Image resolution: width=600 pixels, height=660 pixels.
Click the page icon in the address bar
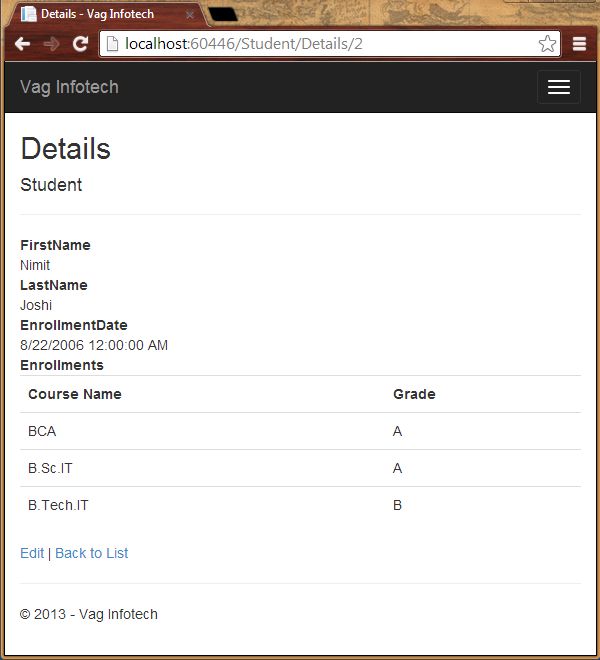click(112, 44)
